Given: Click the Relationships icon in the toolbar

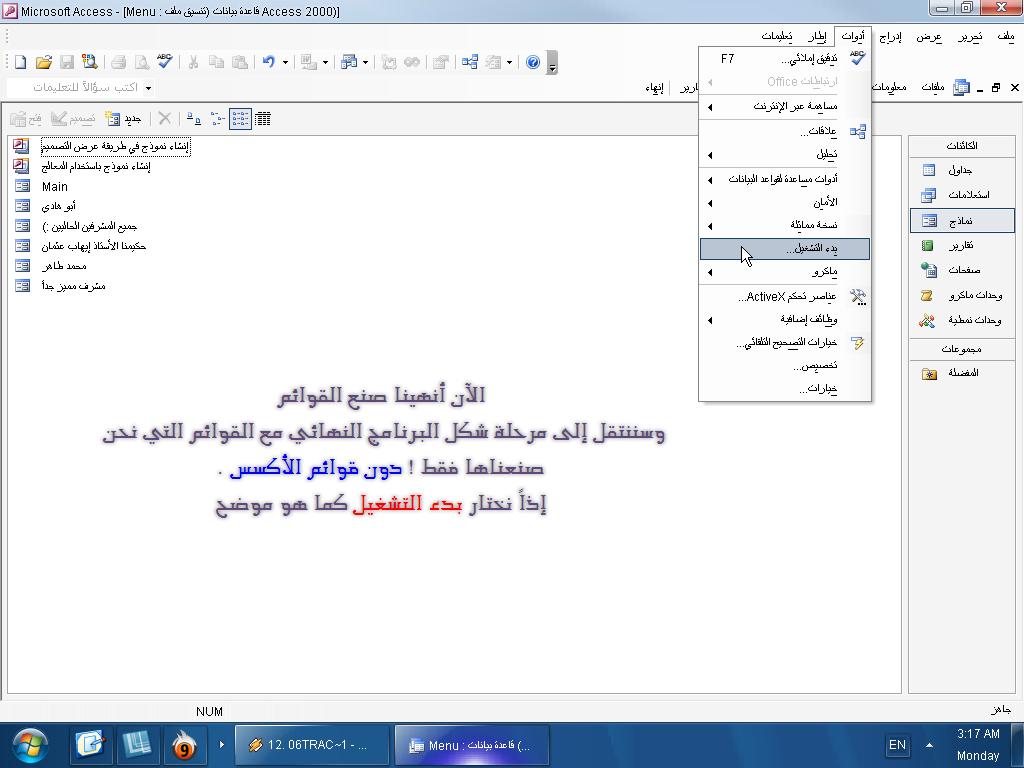Looking at the screenshot, I should pos(470,62).
